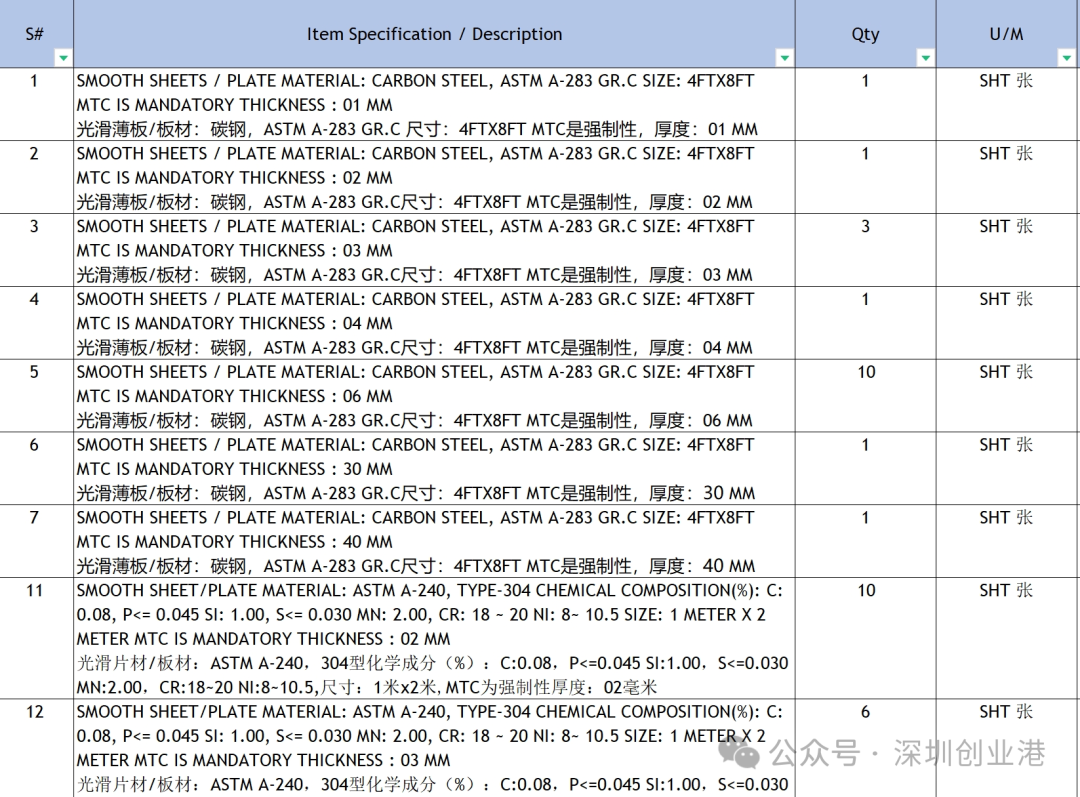
Task: Select description cell with THICKNESS : 03 MM carbon steel
Action: 434,250
